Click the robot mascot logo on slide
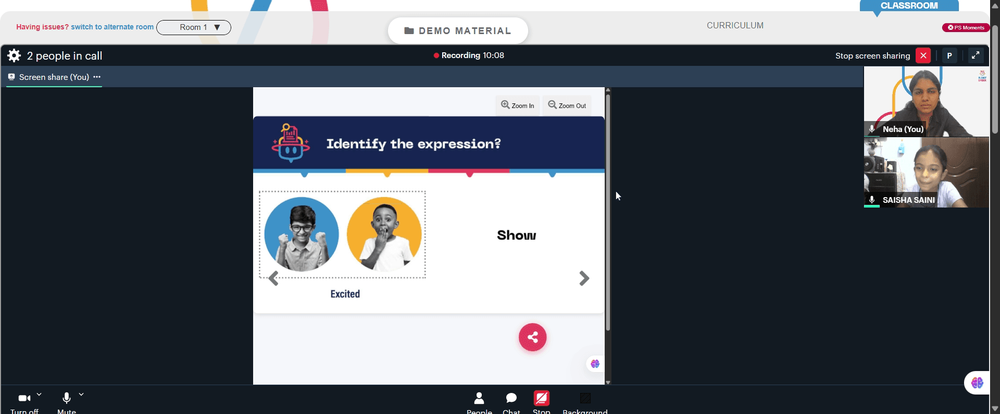The image size is (1000, 414). coord(290,142)
